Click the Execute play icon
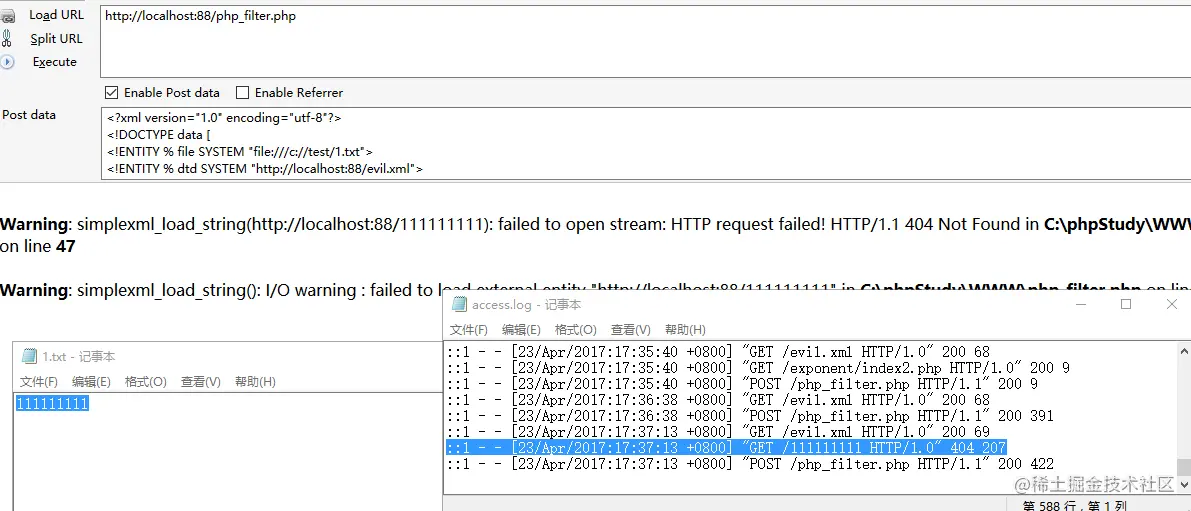The width and height of the screenshot is (1191, 511). click(7, 62)
